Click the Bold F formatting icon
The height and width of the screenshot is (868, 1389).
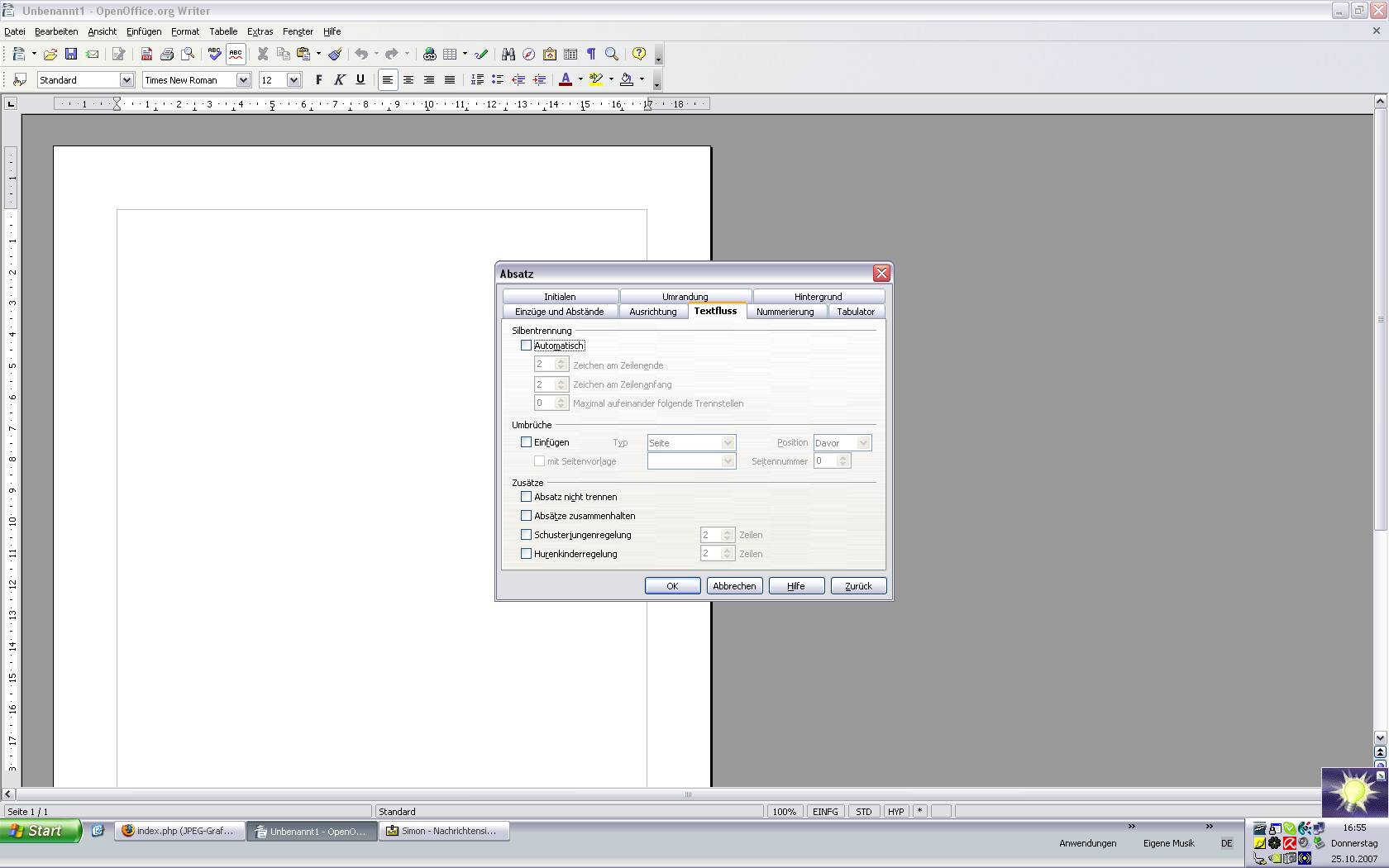pyautogui.click(x=319, y=80)
